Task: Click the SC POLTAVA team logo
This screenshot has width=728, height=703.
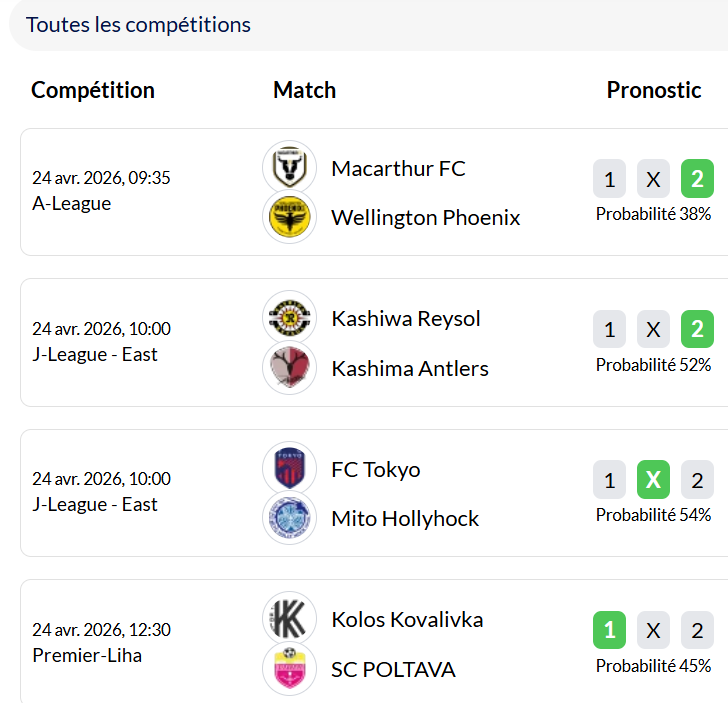Action: (x=289, y=669)
